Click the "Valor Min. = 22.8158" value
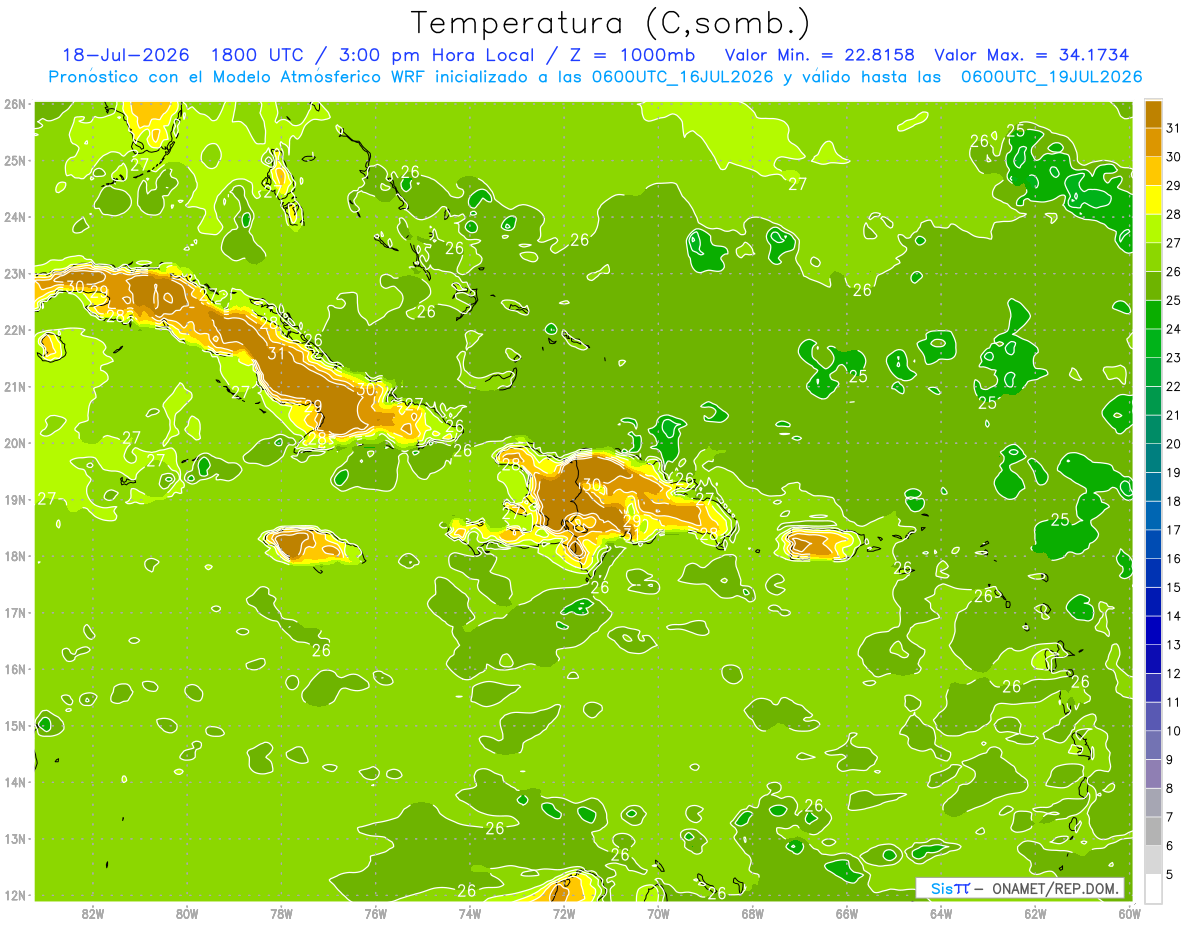This screenshot has width=1200, height=927. 820,56
